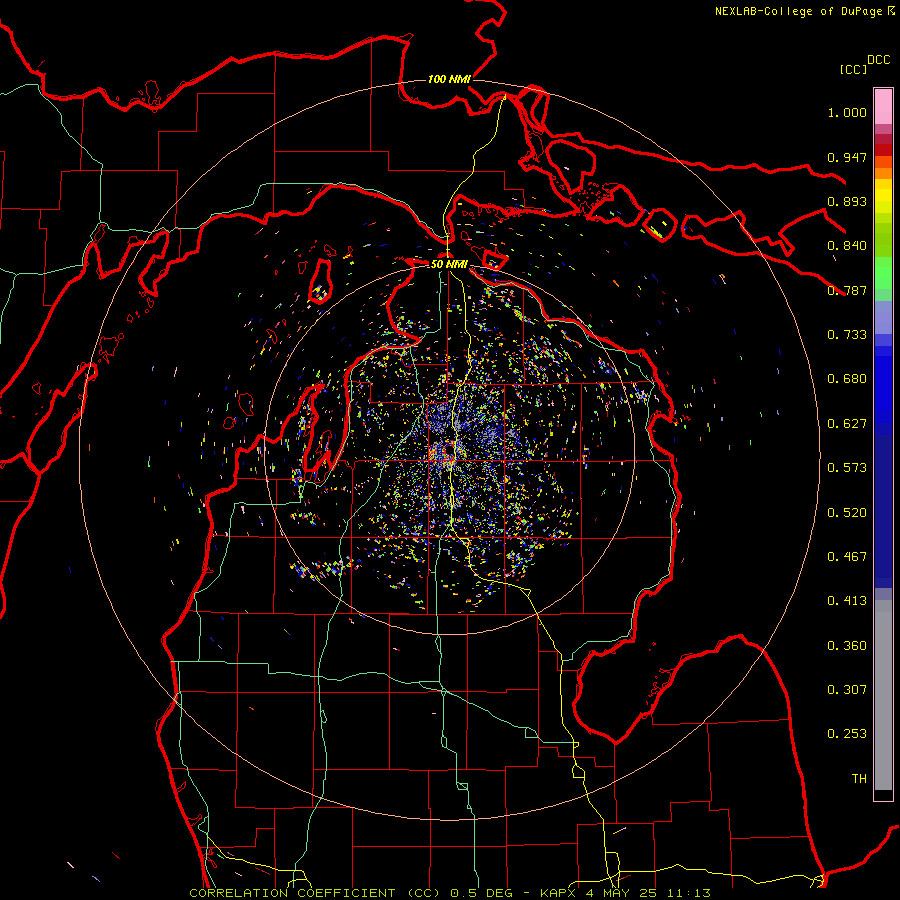Click the 0.413 scale value
Viewport: 900px width, 900px height.
pyautogui.click(x=847, y=601)
